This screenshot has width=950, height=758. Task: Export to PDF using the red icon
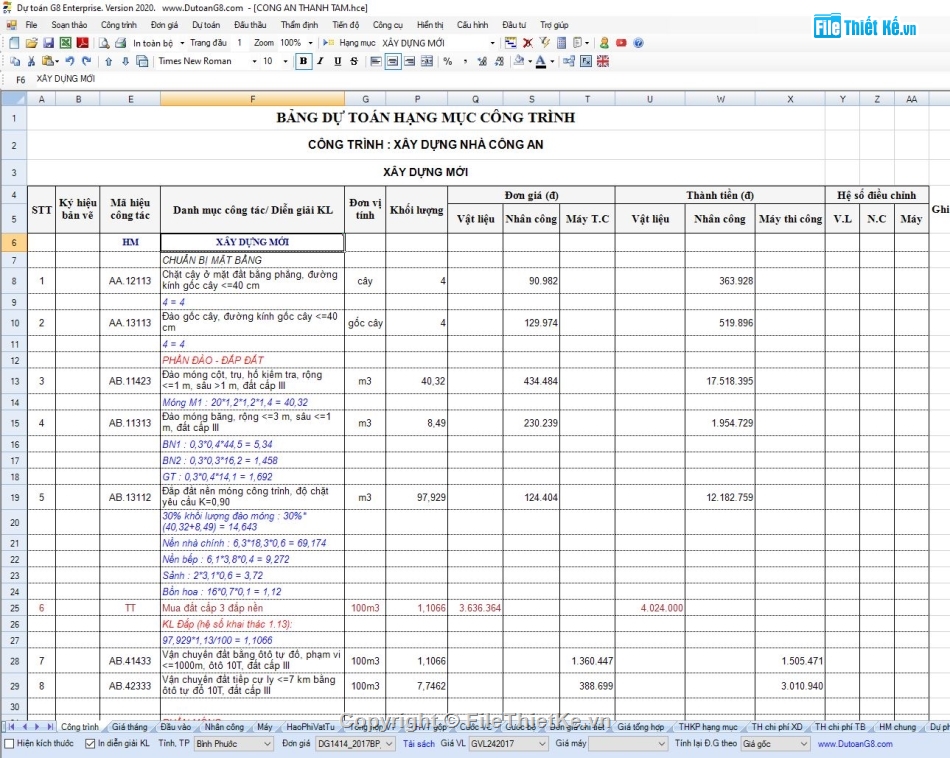coord(82,43)
